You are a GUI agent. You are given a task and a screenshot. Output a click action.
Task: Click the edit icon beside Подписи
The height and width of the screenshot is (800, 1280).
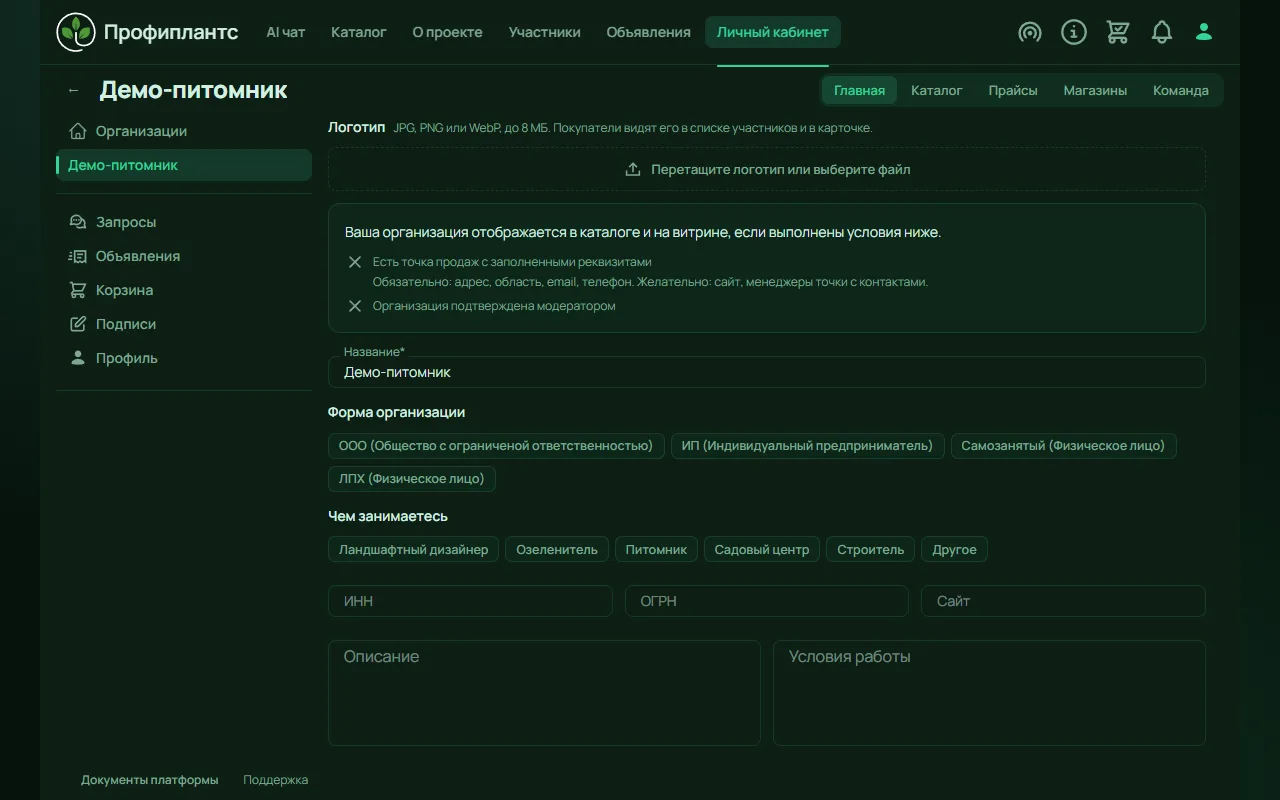(x=77, y=324)
